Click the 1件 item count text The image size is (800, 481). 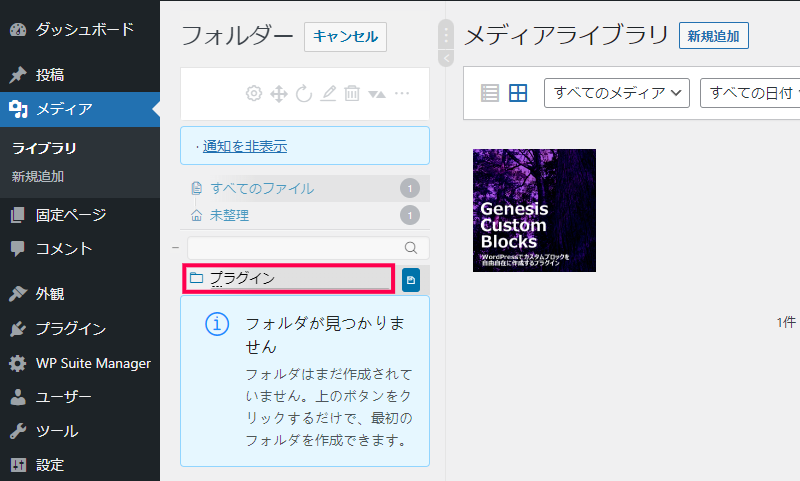click(x=786, y=322)
